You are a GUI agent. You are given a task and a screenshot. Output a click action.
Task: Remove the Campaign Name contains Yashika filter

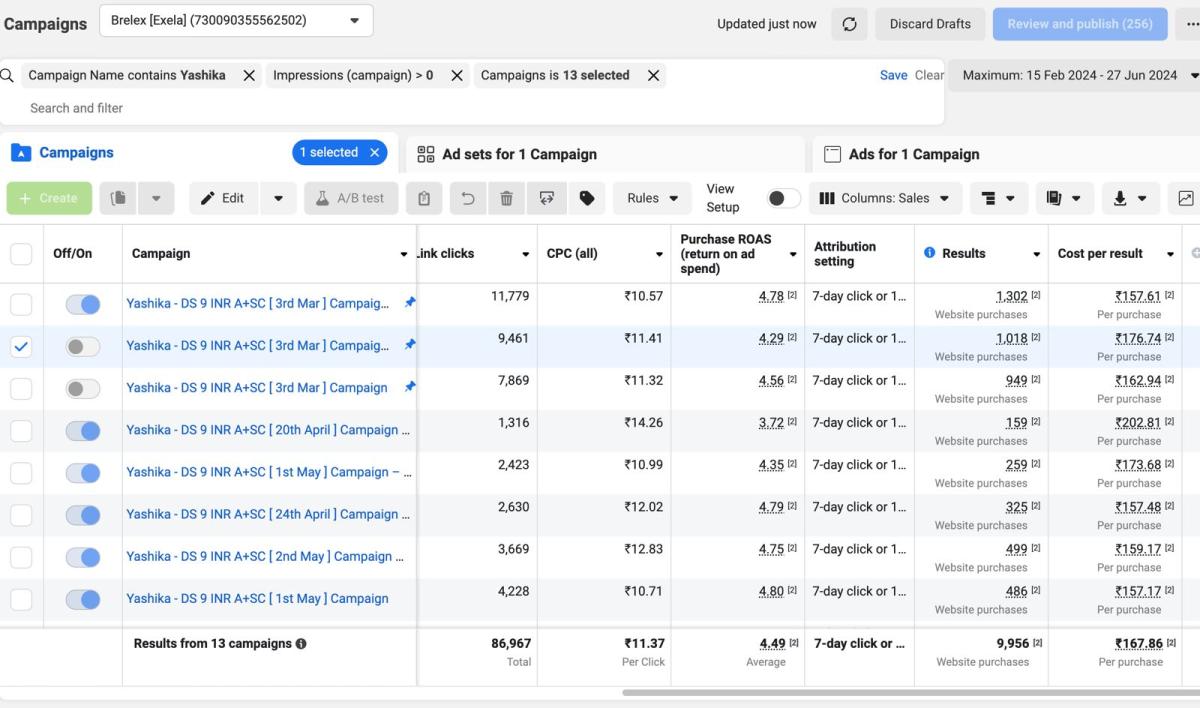(x=249, y=75)
